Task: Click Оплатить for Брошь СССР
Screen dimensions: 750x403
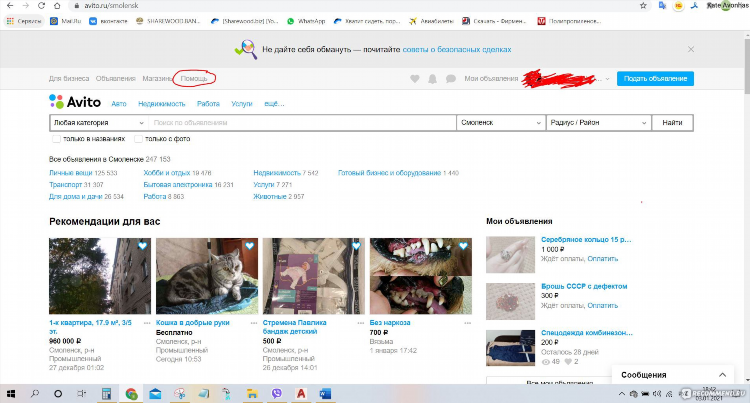Action: click(603, 305)
